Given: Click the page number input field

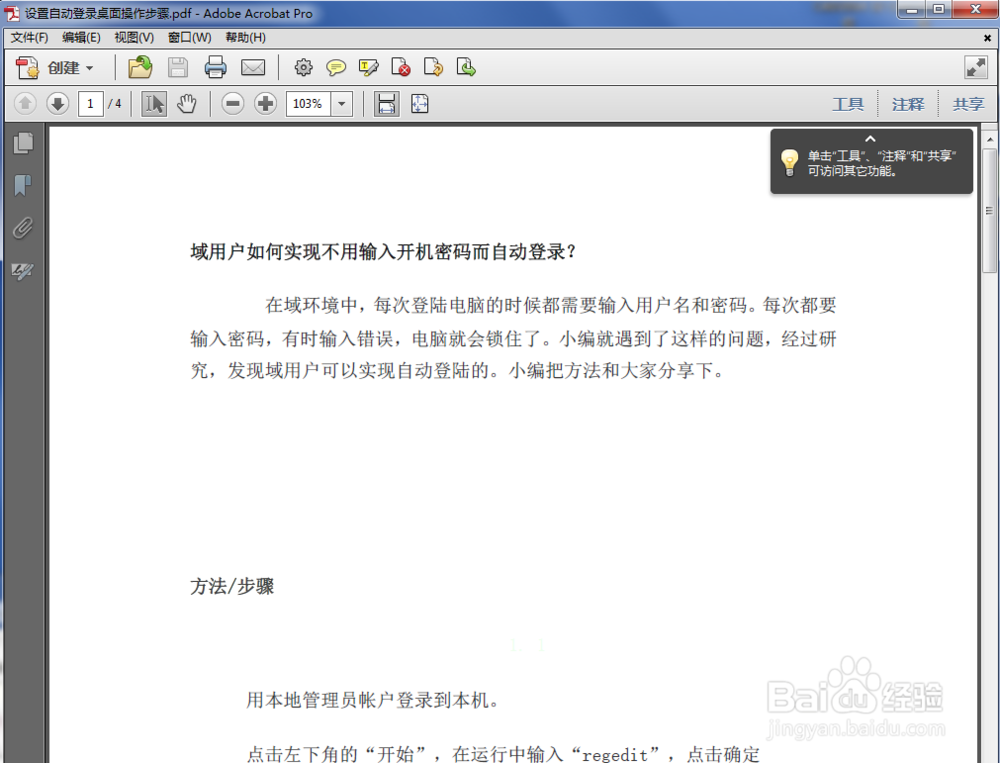Looking at the screenshot, I should coord(89,103).
